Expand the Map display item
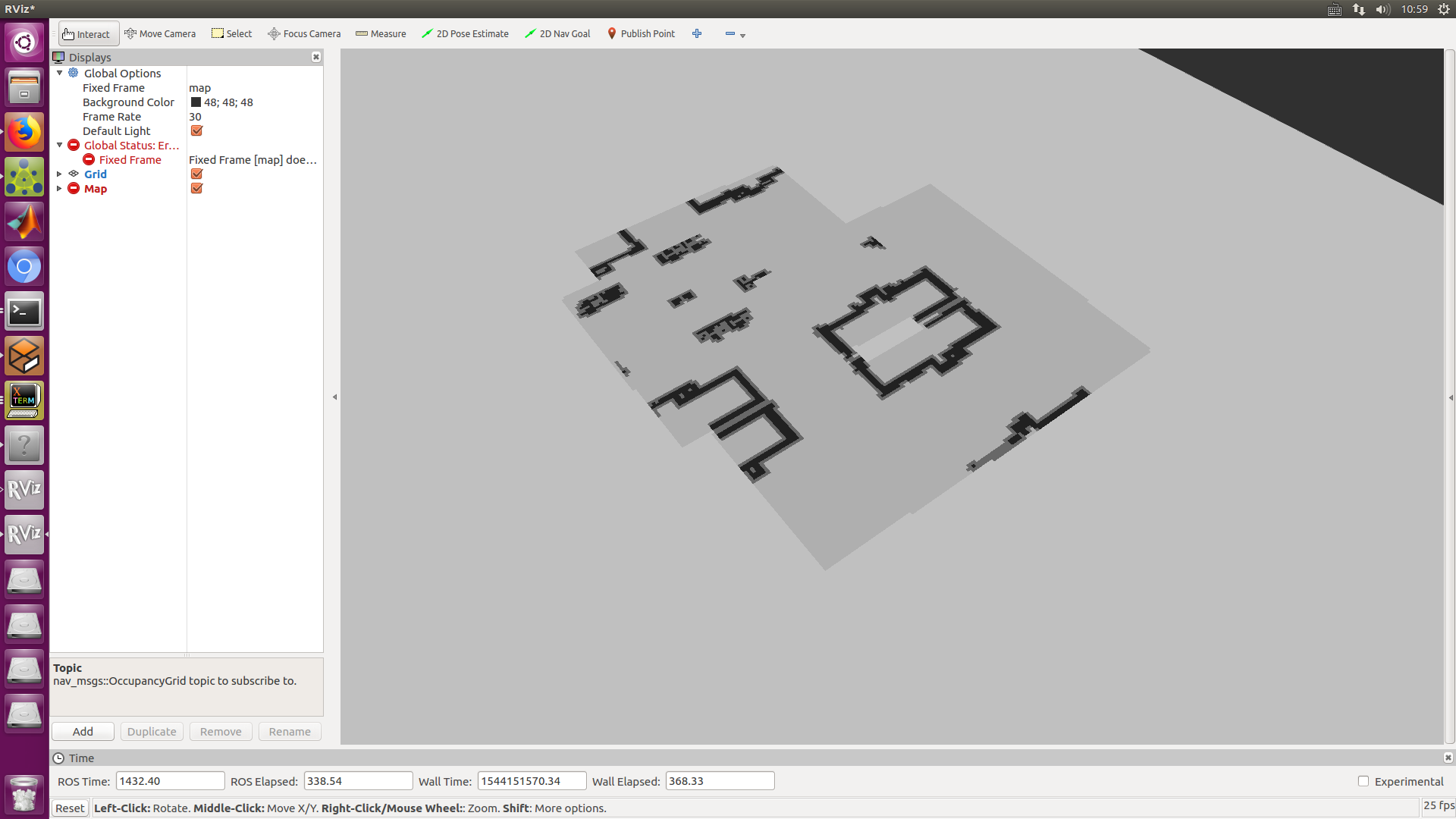Viewport: 1456px width, 819px height. pos(59,189)
